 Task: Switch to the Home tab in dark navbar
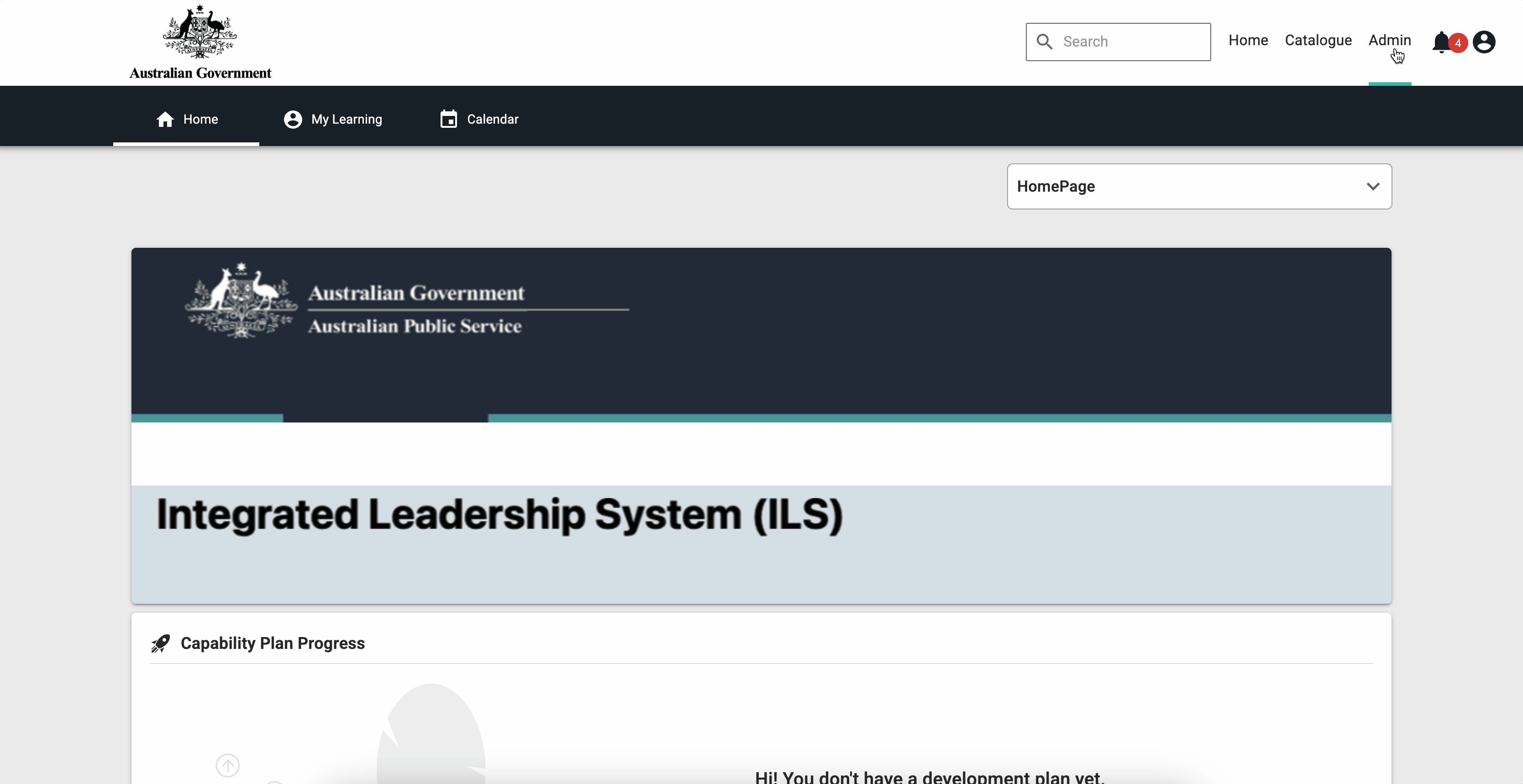coord(186,120)
